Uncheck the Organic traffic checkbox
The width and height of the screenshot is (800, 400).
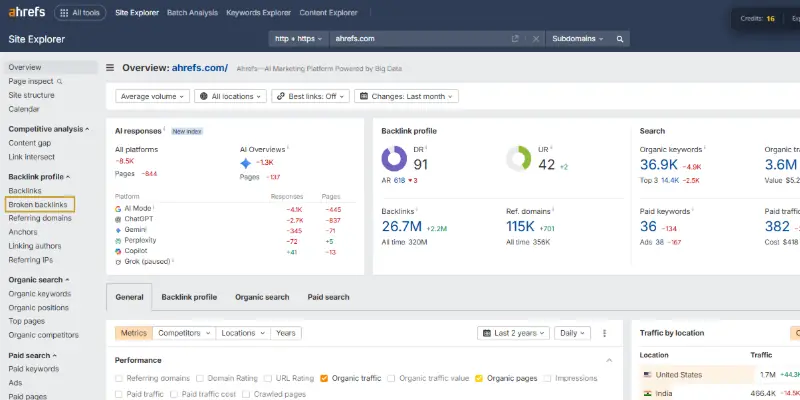(x=324, y=379)
